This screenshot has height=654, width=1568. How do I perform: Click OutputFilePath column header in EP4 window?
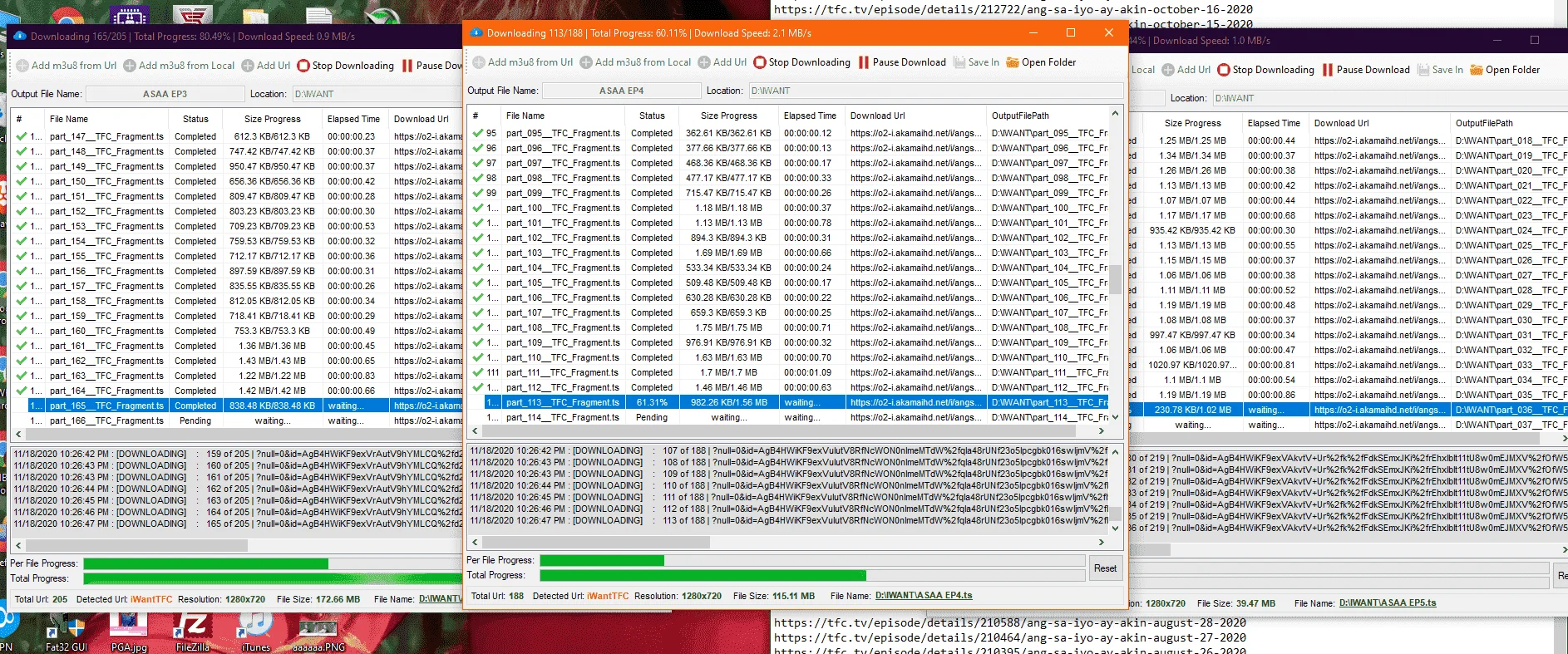tap(1048, 116)
